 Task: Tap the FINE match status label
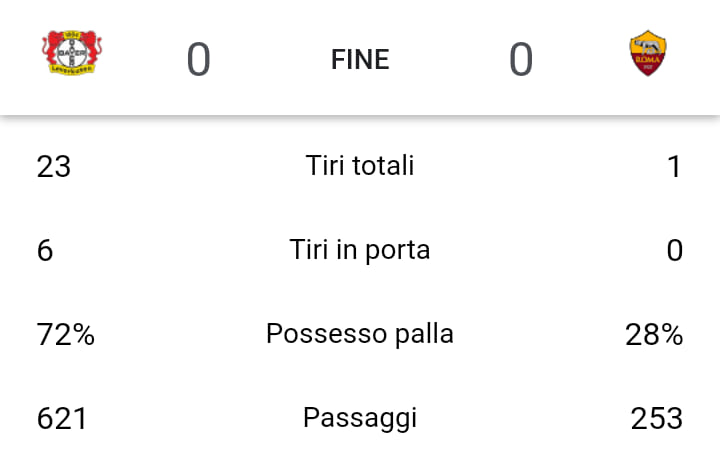(360, 60)
